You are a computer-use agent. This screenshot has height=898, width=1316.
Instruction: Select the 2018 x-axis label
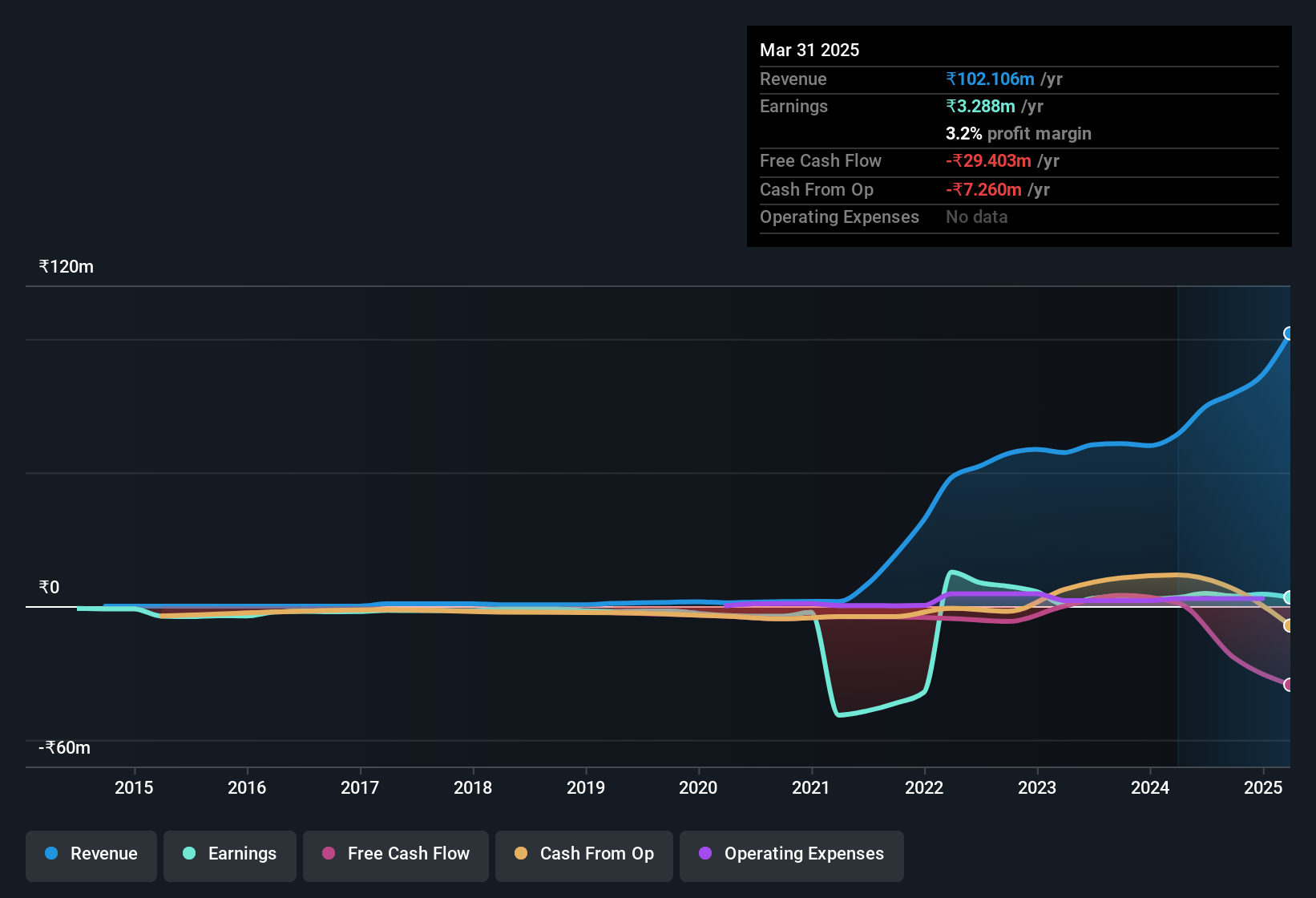click(x=473, y=787)
